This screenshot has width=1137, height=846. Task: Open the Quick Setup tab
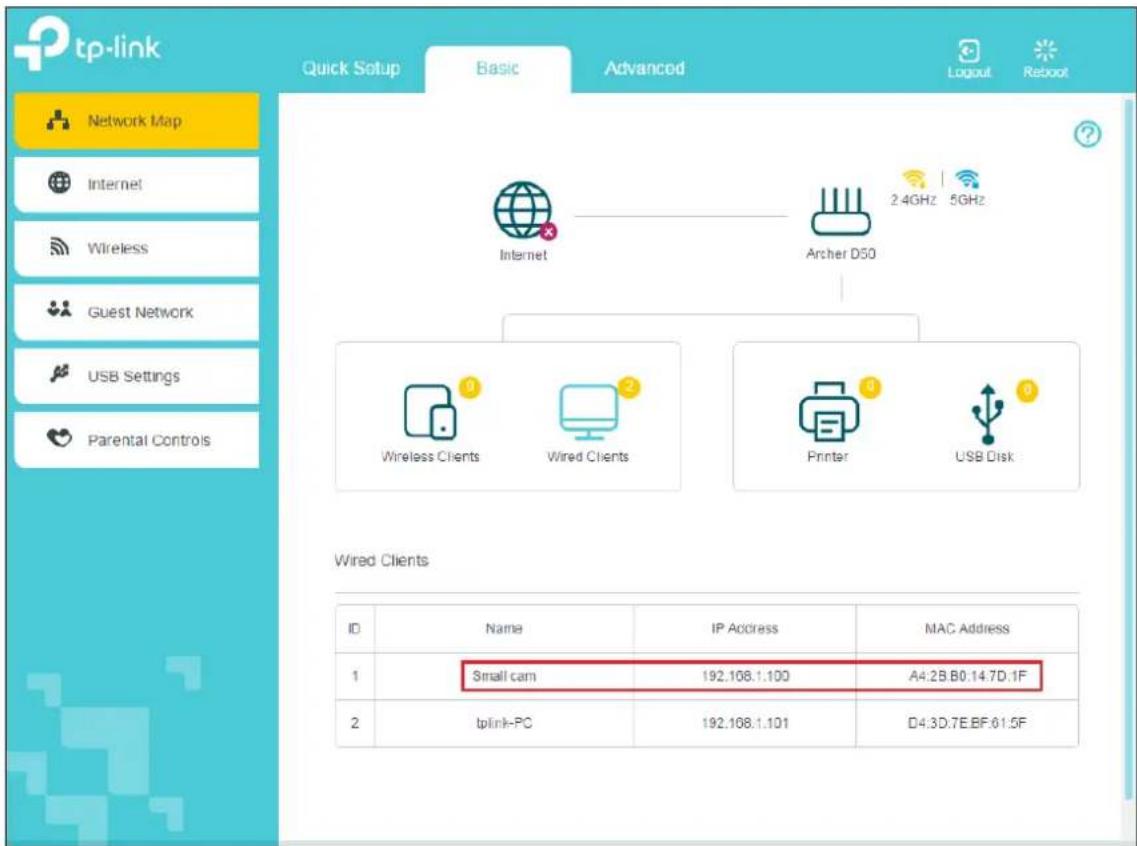pos(351,68)
